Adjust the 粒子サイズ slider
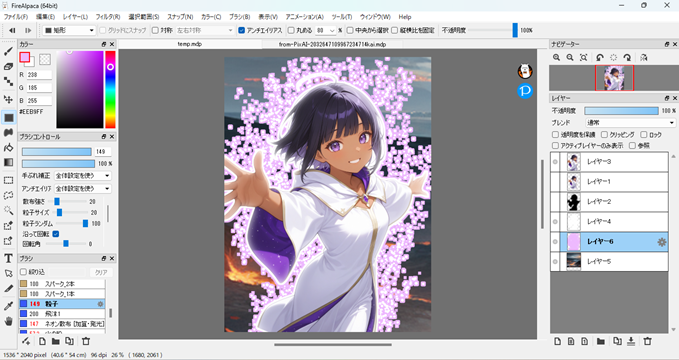 71,212
